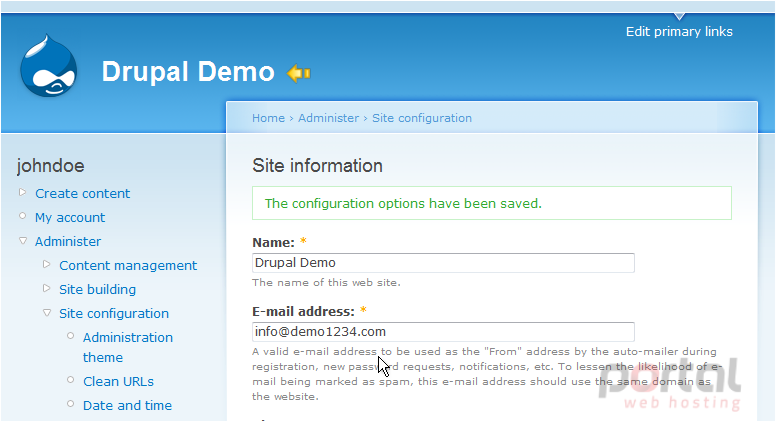Open Administer breadcrumb link

[x=328, y=118]
